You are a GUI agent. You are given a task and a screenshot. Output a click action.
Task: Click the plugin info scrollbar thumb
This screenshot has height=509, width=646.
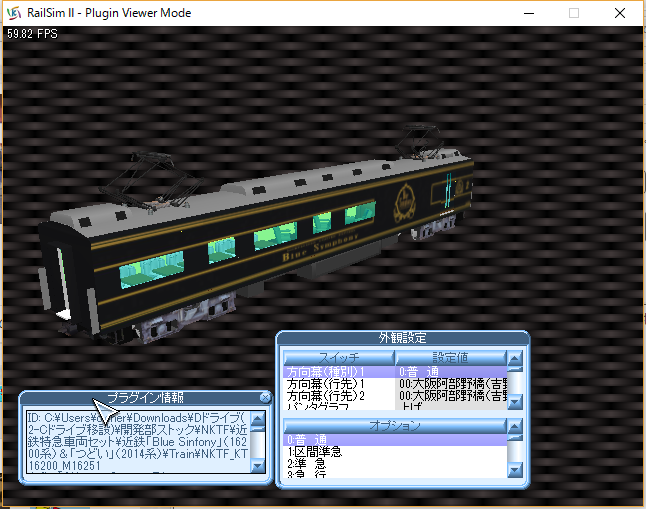pyautogui.click(x=258, y=429)
